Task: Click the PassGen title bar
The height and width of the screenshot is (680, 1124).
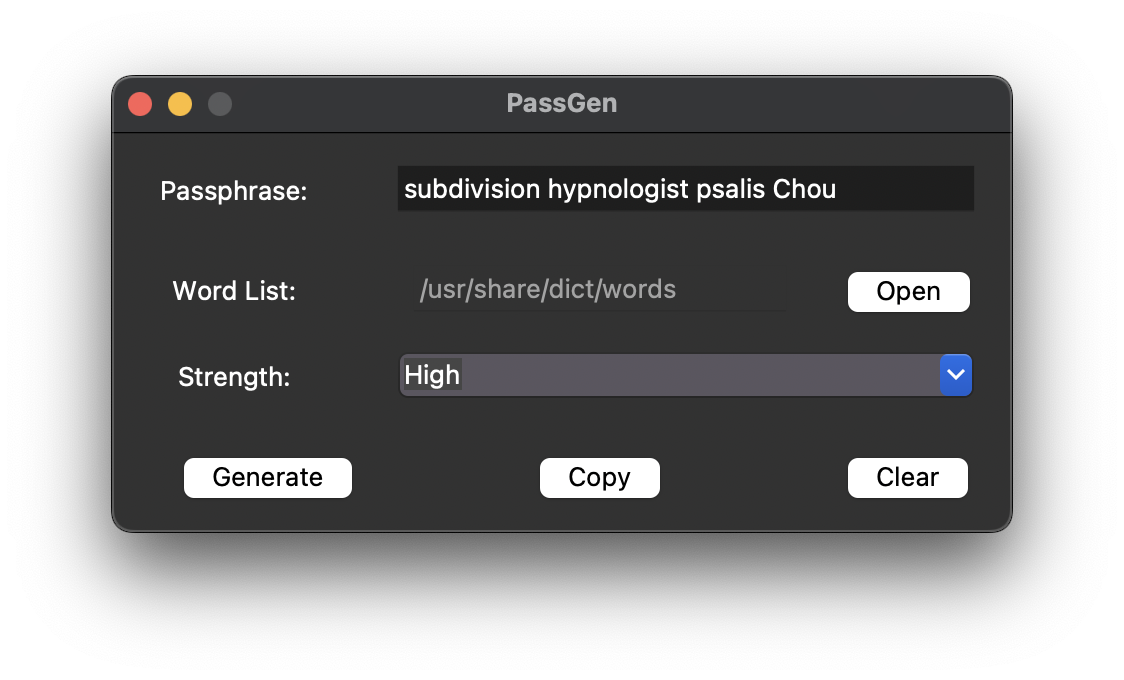Action: (x=562, y=103)
